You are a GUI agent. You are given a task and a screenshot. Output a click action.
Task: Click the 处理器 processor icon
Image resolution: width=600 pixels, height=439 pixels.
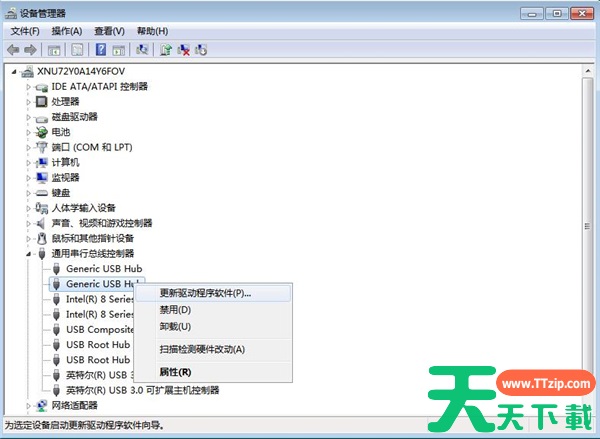41,101
